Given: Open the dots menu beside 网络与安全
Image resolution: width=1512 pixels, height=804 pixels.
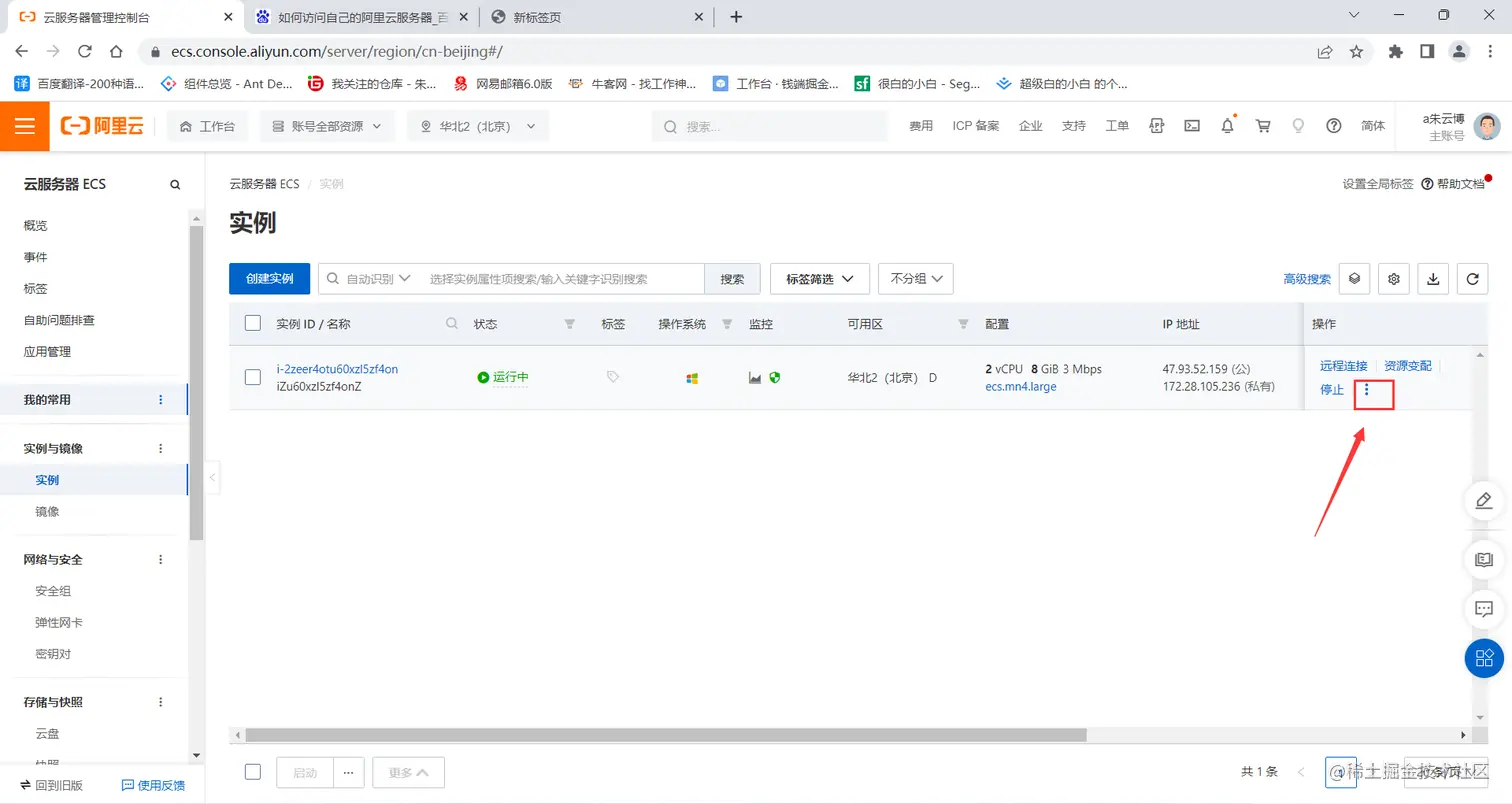Looking at the screenshot, I should tap(161, 560).
